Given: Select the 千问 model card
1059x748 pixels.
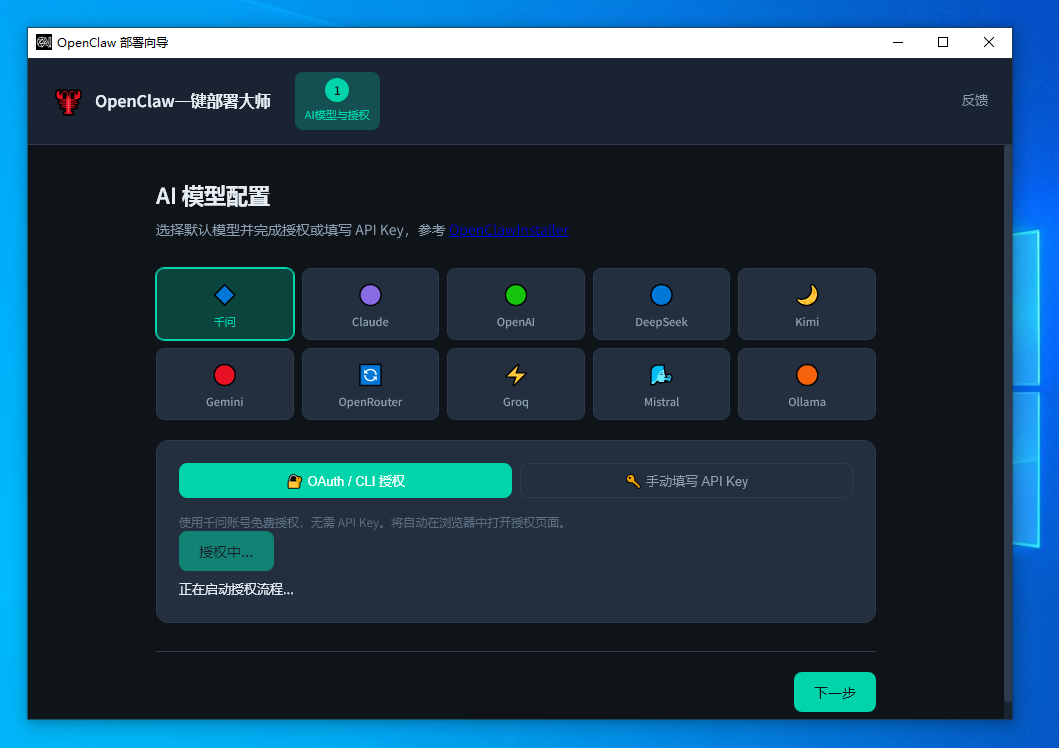Looking at the screenshot, I should tap(225, 304).
